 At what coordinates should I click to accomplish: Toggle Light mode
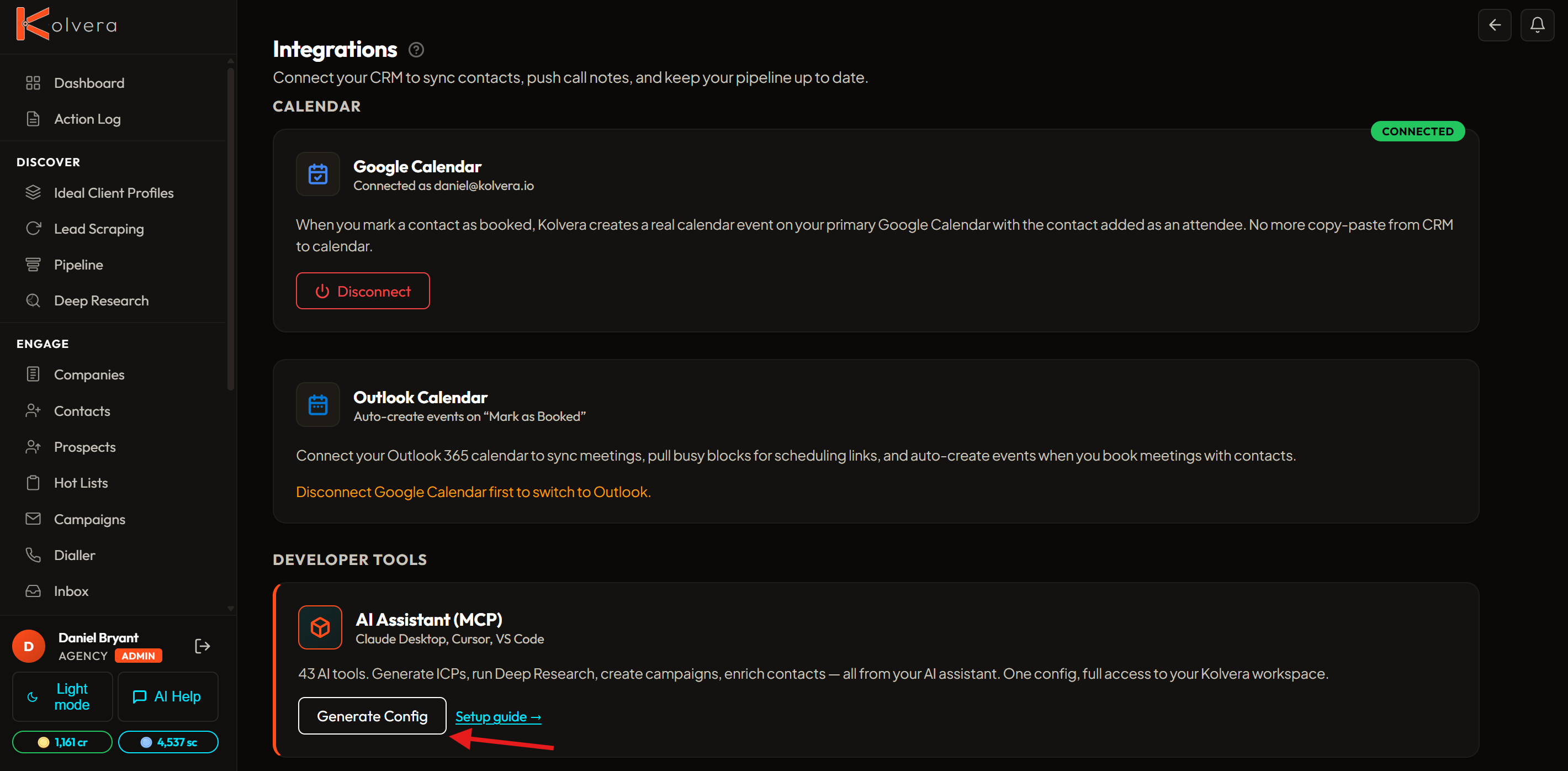(x=63, y=696)
